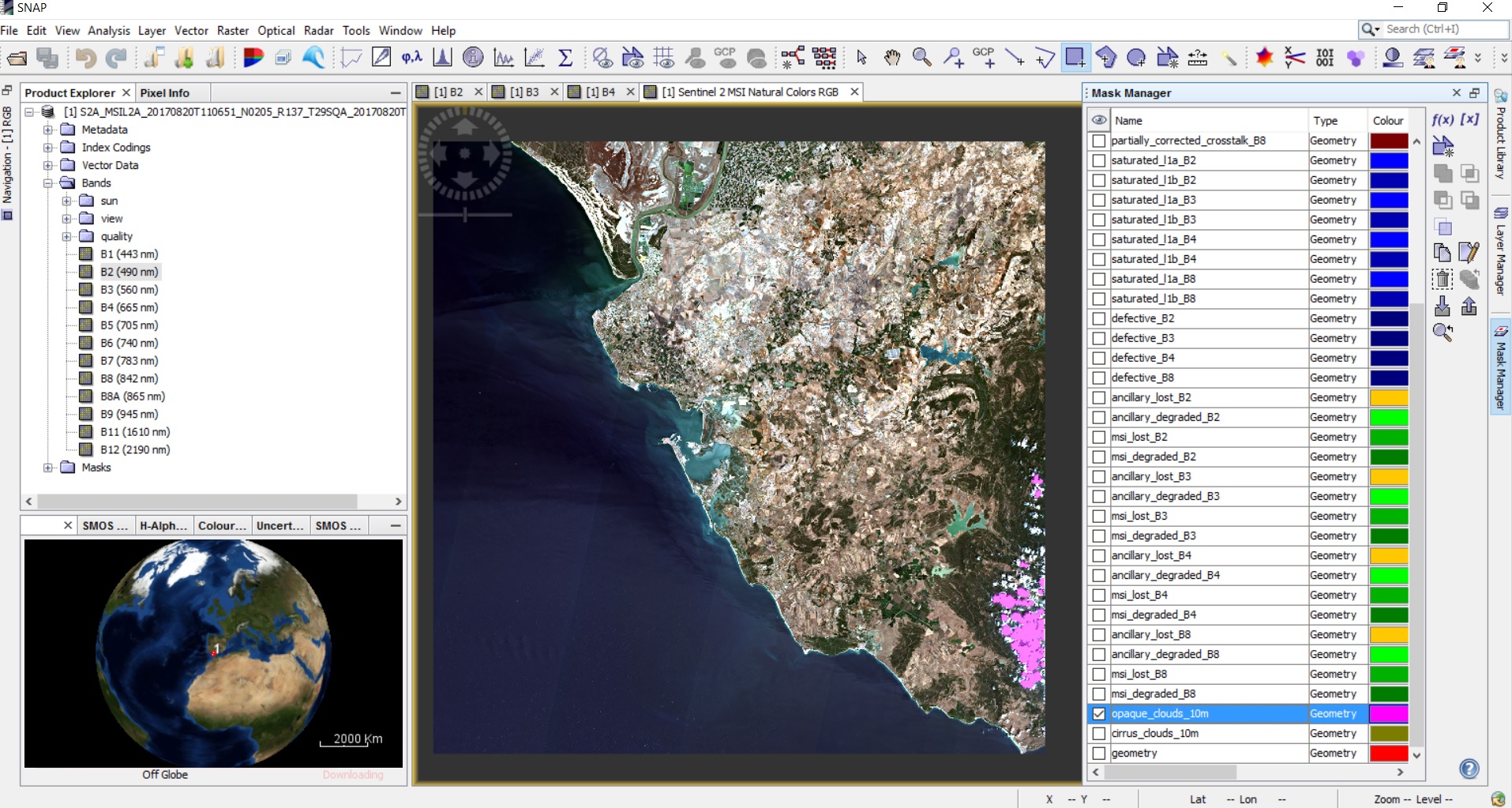Tick the defective_B4 mask checkbox
The width and height of the screenshot is (1512, 808).
click(x=1098, y=358)
